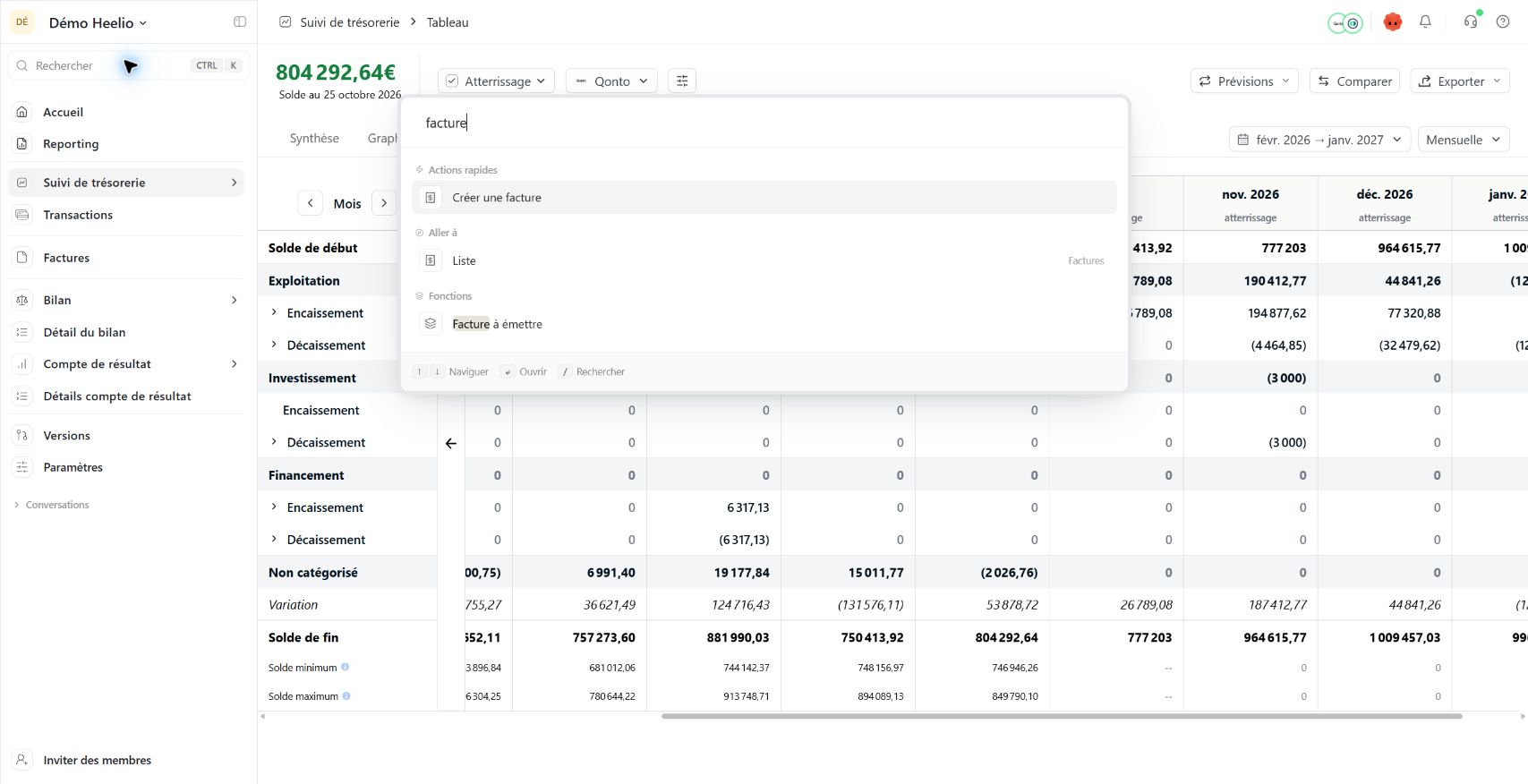Open the Atterrissage dropdown
1528x784 pixels.
click(x=497, y=81)
